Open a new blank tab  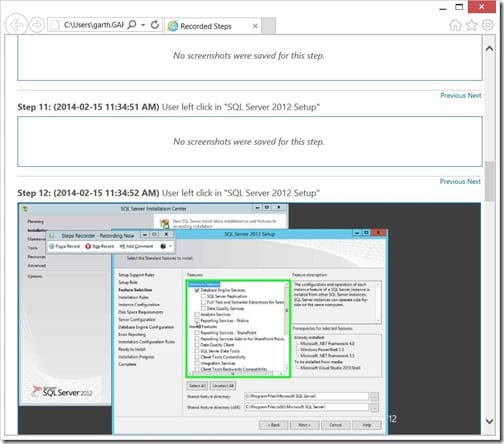point(268,26)
